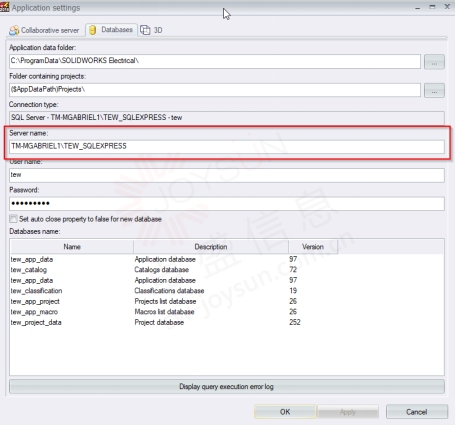Click the Apply button
The width and height of the screenshot is (456, 426).
coord(348,412)
